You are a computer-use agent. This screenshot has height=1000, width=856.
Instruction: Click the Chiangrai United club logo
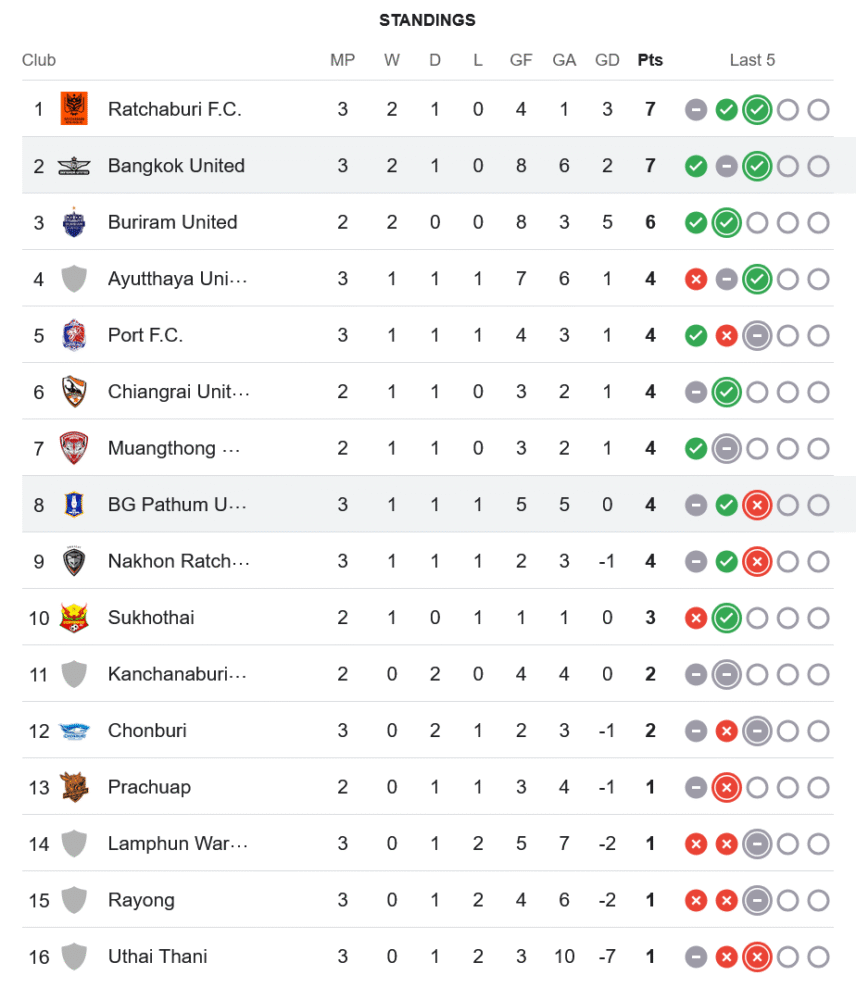(74, 392)
